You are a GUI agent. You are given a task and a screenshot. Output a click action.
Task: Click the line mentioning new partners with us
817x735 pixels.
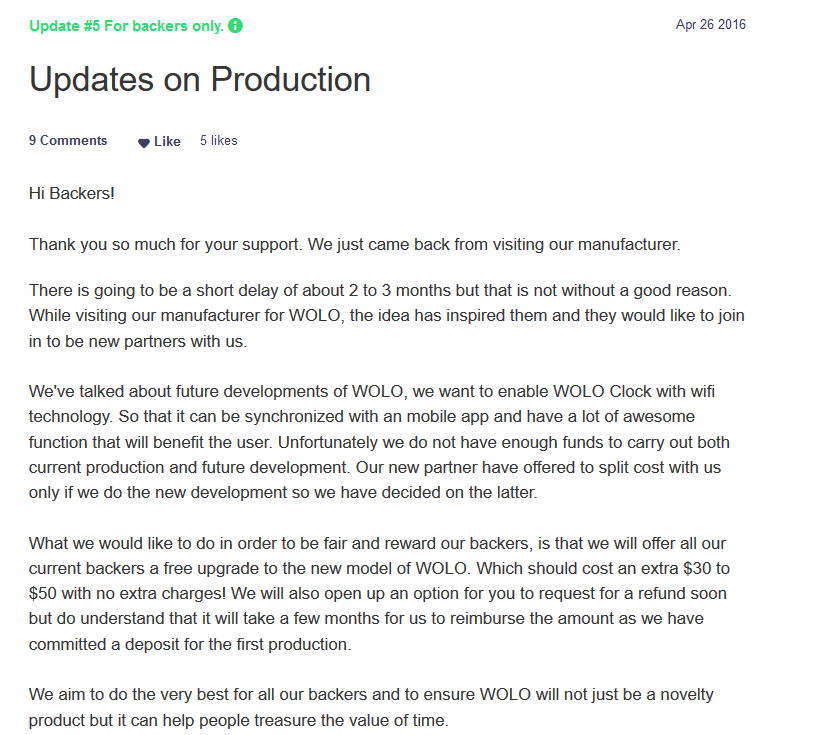coord(138,341)
